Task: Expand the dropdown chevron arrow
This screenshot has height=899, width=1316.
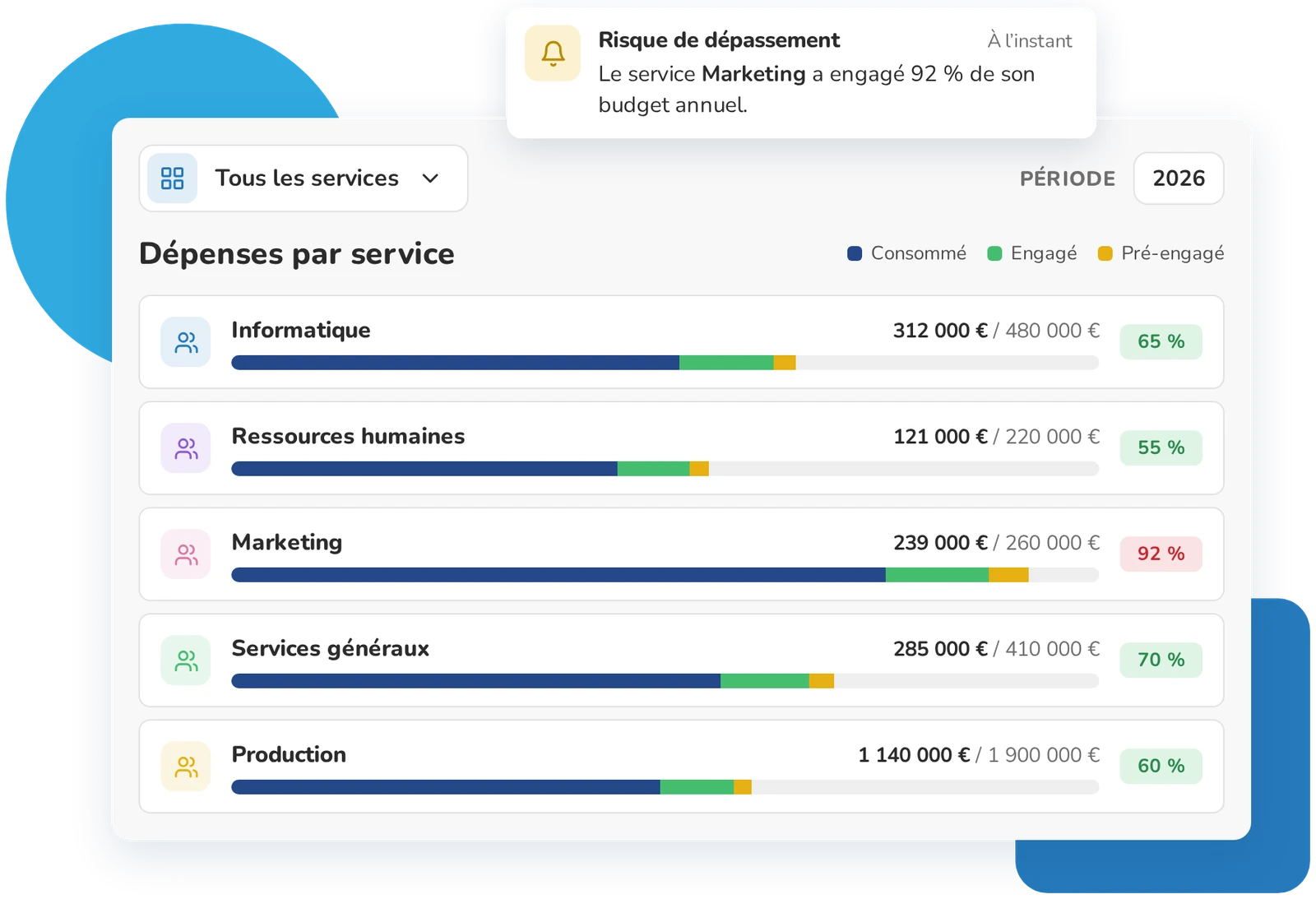Action: pyautogui.click(x=430, y=178)
